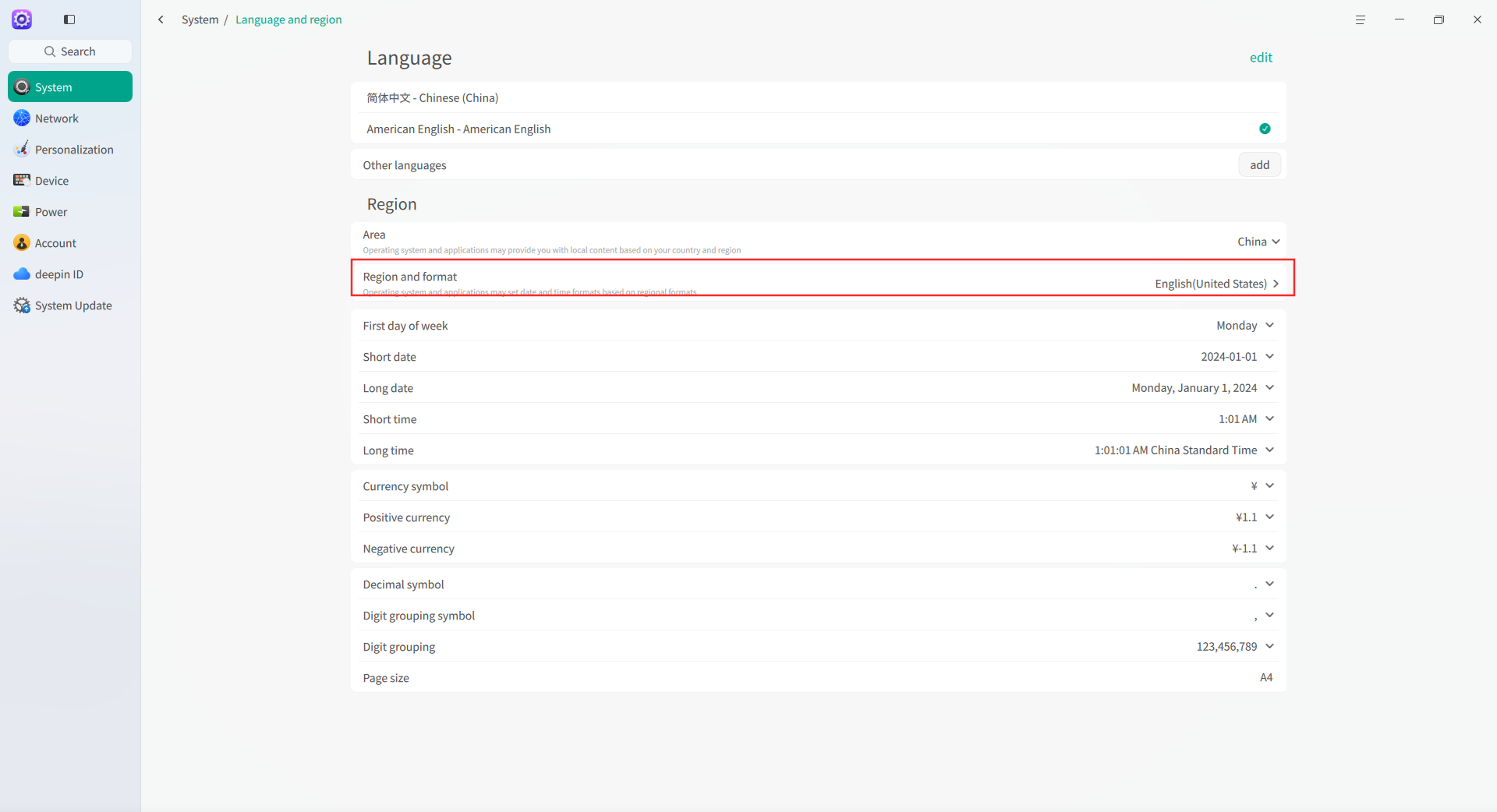The height and width of the screenshot is (812, 1497).
Task: Open the Account user icon
Action: pos(22,242)
